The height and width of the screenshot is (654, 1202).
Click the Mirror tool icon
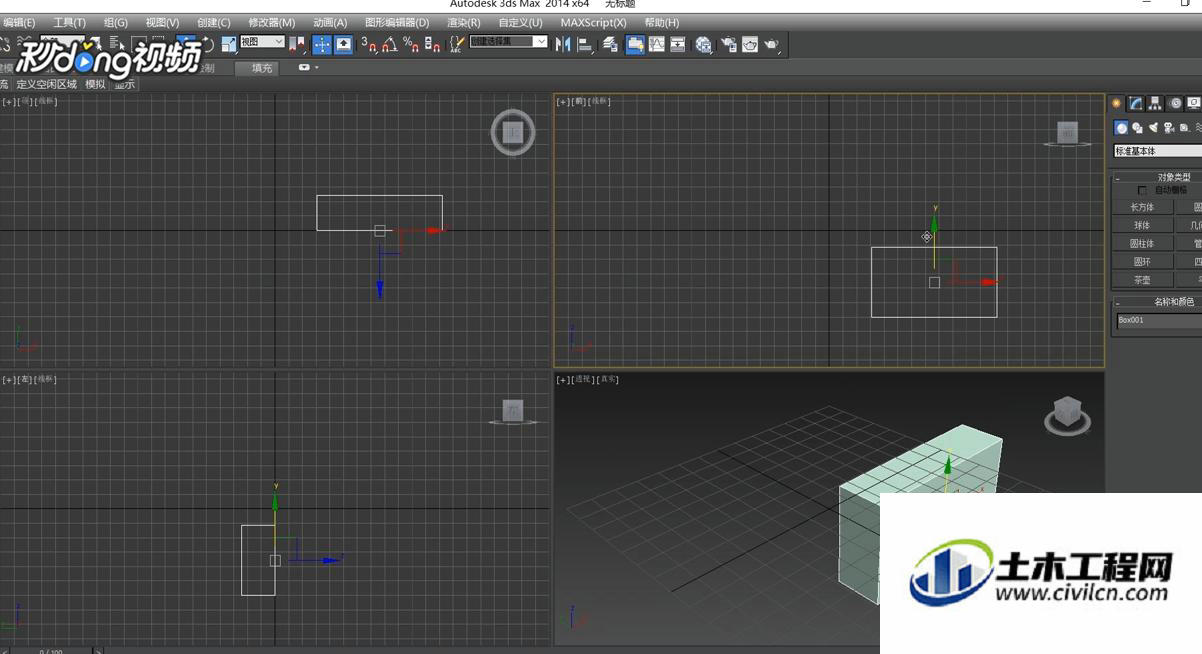coord(563,44)
